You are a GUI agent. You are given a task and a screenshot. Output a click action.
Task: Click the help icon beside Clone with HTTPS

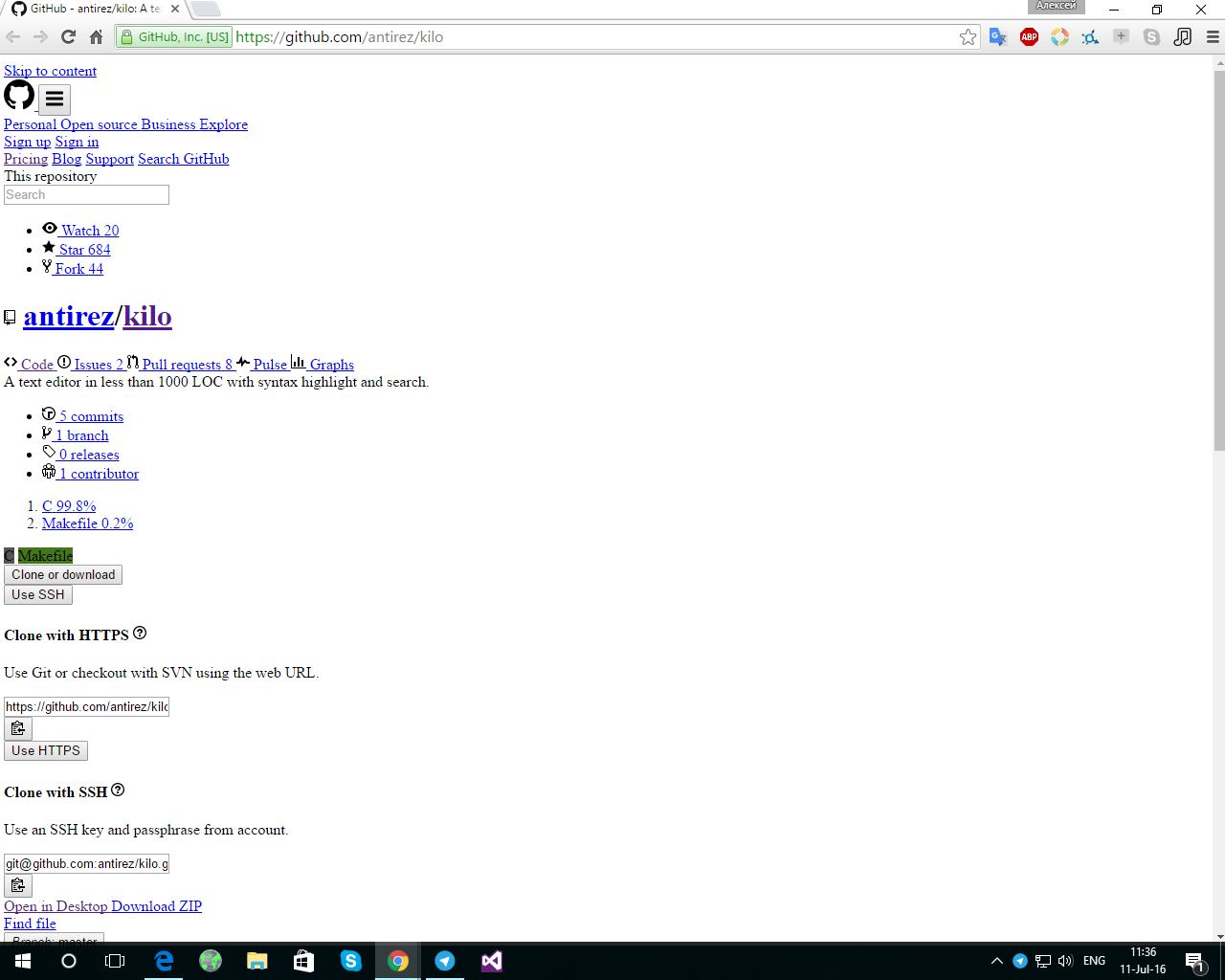click(x=140, y=633)
